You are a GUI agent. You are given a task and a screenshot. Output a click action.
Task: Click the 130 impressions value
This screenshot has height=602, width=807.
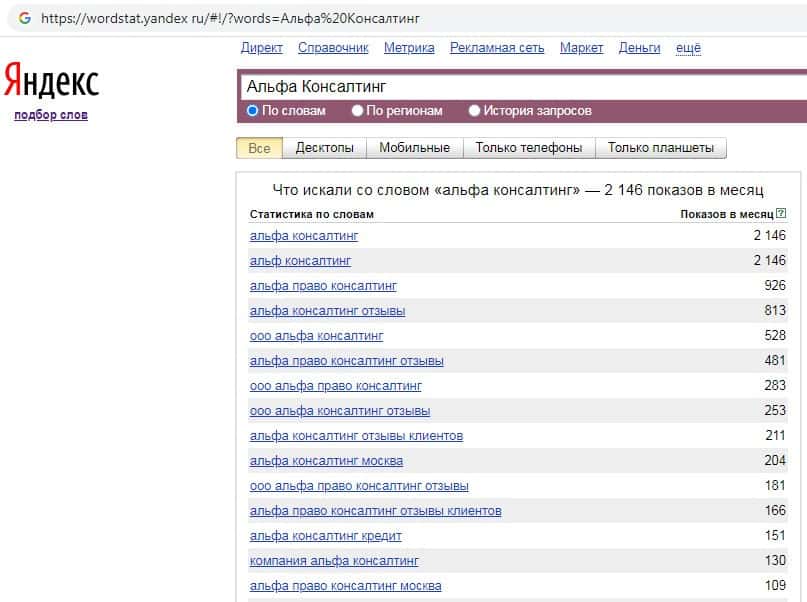775,560
